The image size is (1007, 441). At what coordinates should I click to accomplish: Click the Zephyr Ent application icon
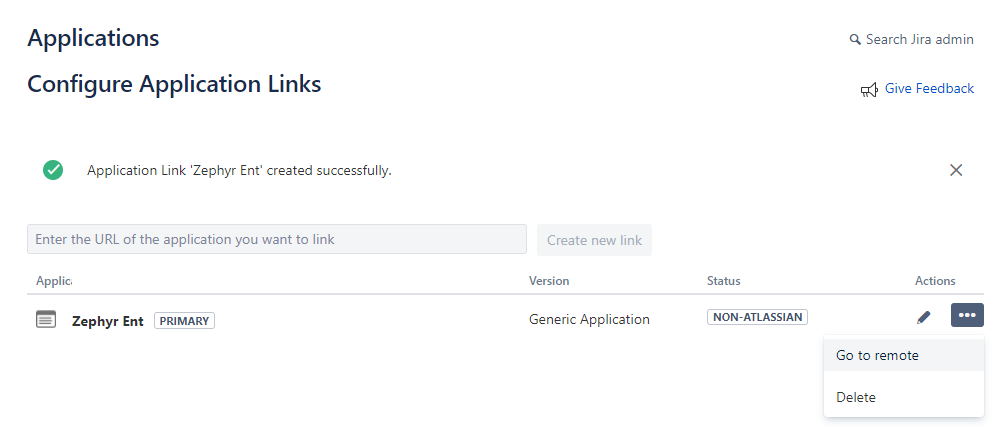pyautogui.click(x=46, y=319)
